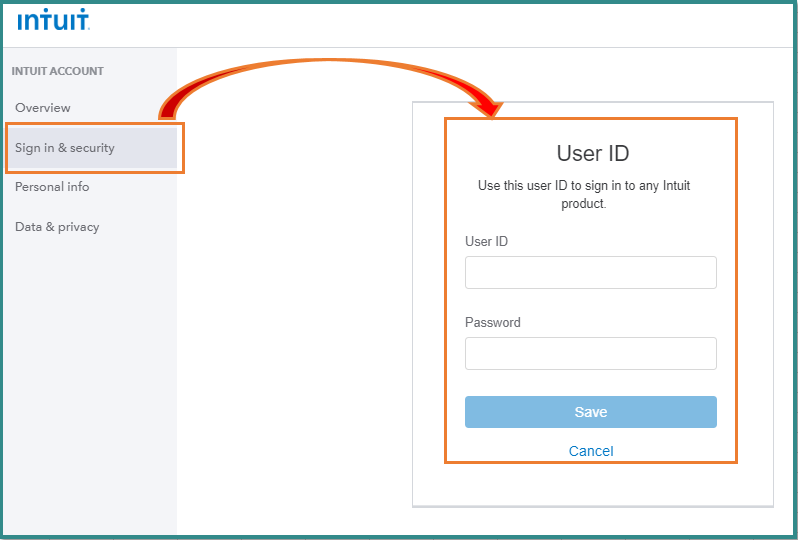This screenshot has width=798, height=540.
Task: Click the Cancel link
Action: pyautogui.click(x=591, y=451)
